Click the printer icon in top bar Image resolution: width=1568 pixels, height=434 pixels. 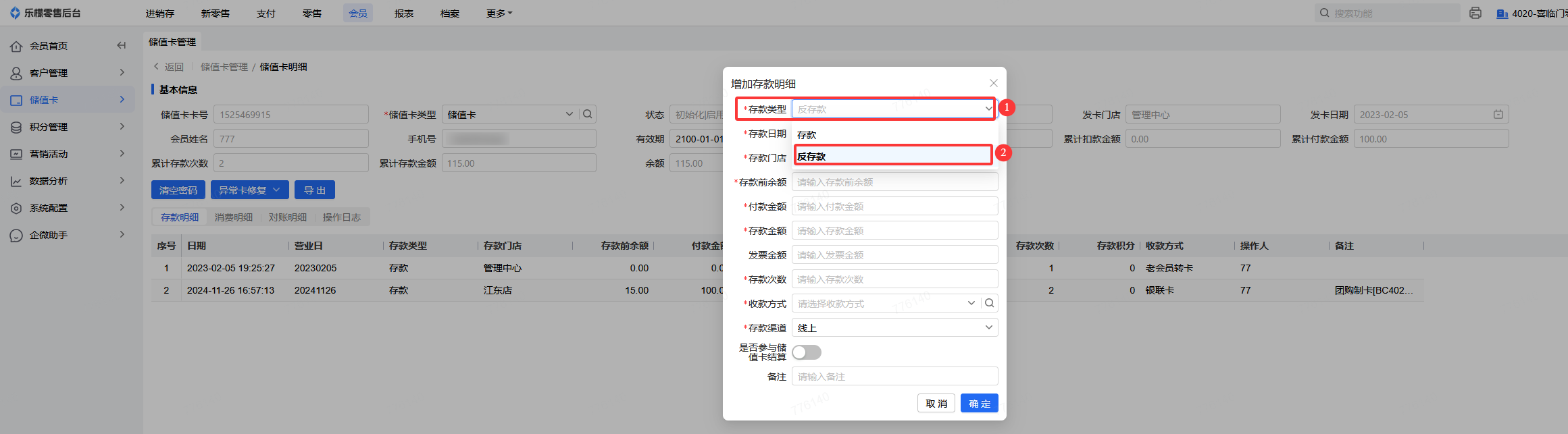pyautogui.click(x=1475, y=13)
